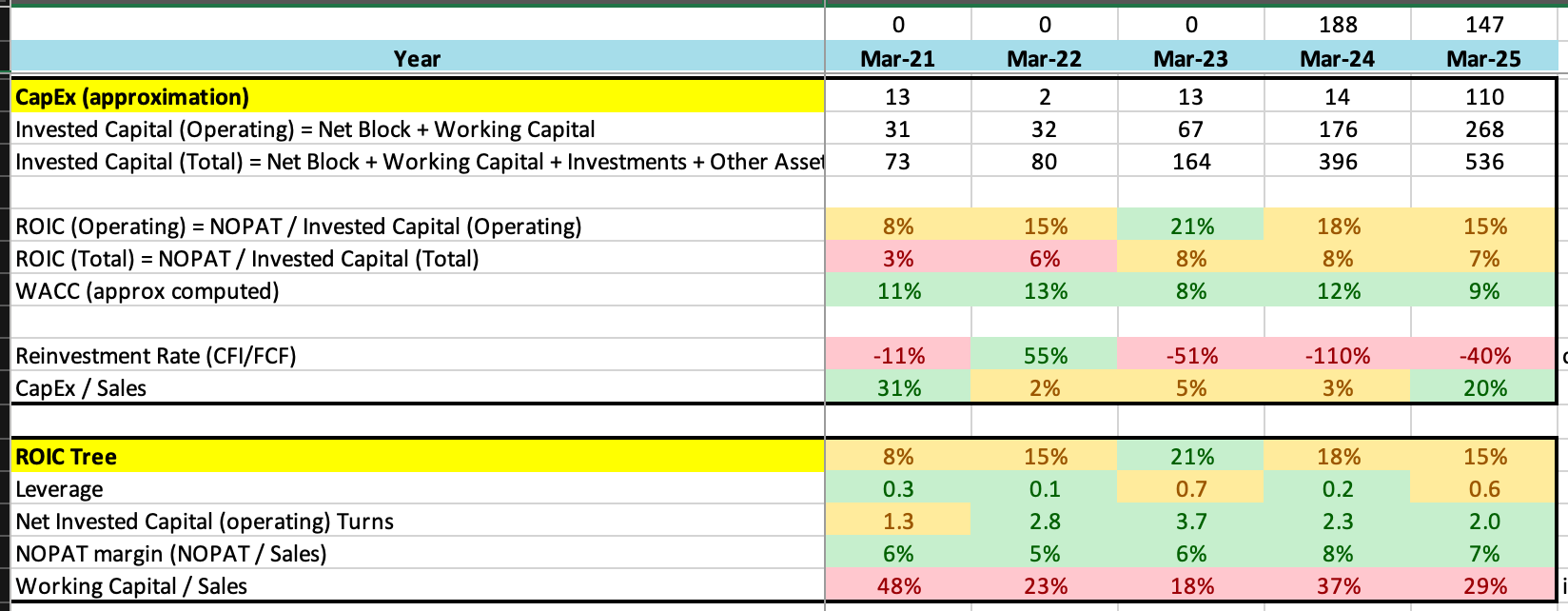Select WACC 11% cell for Mar-21
The height and width of the screenshot is (611, 1568).
tap(897, 291)
